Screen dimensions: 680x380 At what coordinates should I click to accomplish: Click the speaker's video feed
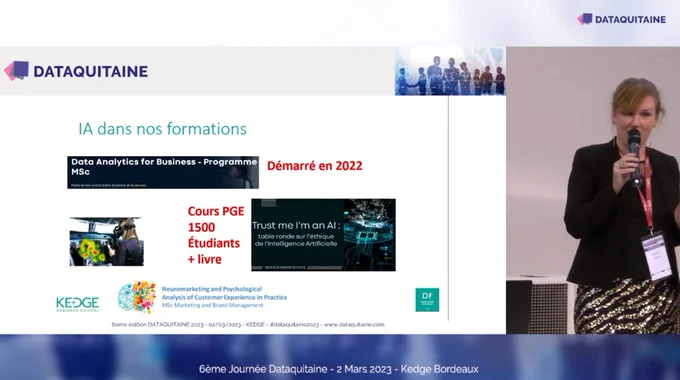pyautogui.click(x=593, y=190)
